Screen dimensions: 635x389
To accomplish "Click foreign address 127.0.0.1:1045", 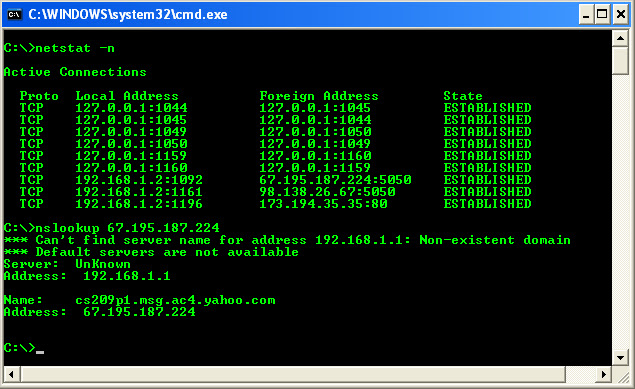I will pyautogui.click(x=315, y=108).
